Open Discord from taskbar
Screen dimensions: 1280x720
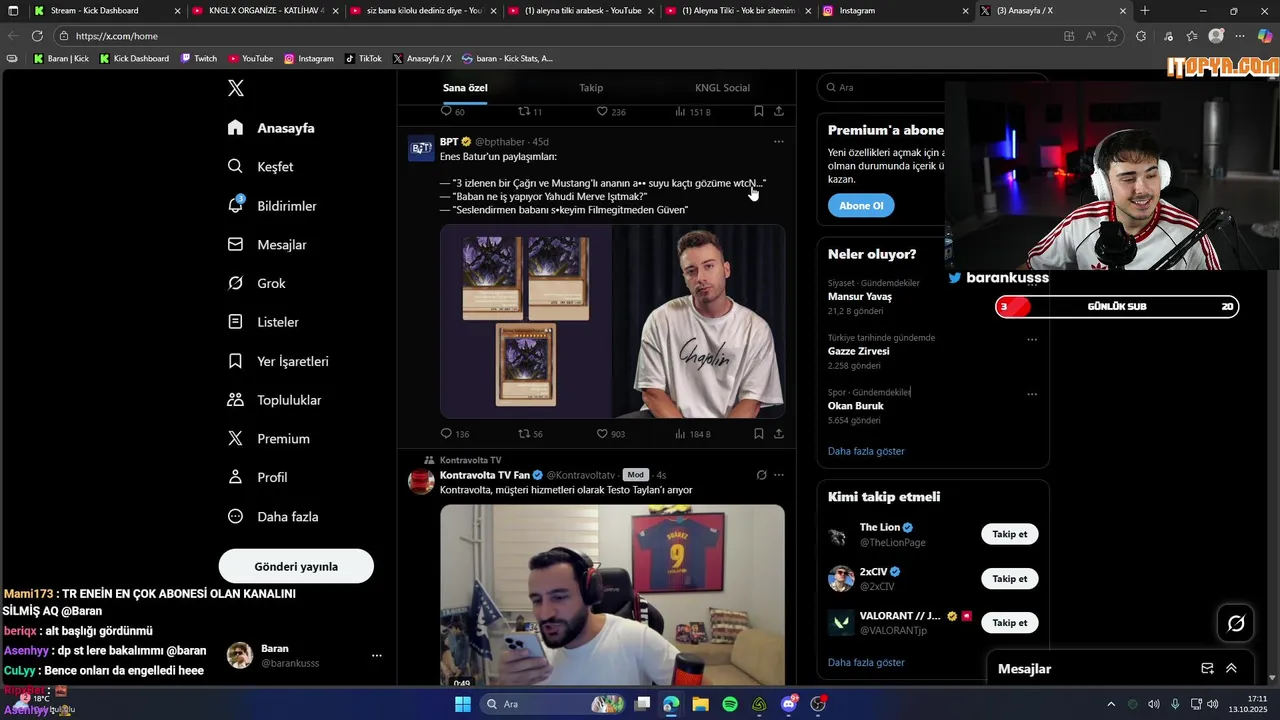pos(789,704)
